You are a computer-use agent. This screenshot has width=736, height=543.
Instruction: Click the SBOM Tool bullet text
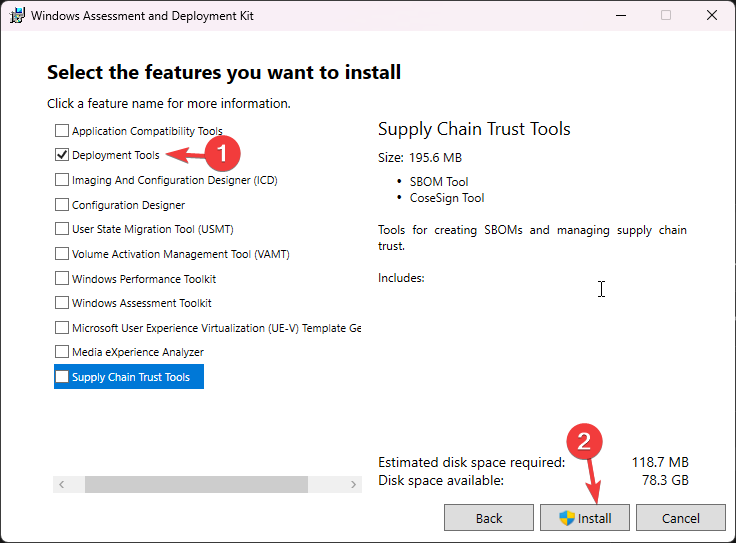tap(439, 182)
